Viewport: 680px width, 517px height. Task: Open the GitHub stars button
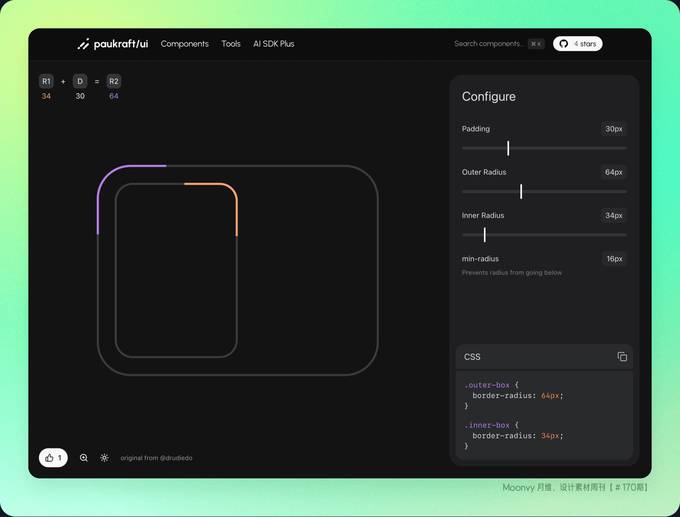578,44
